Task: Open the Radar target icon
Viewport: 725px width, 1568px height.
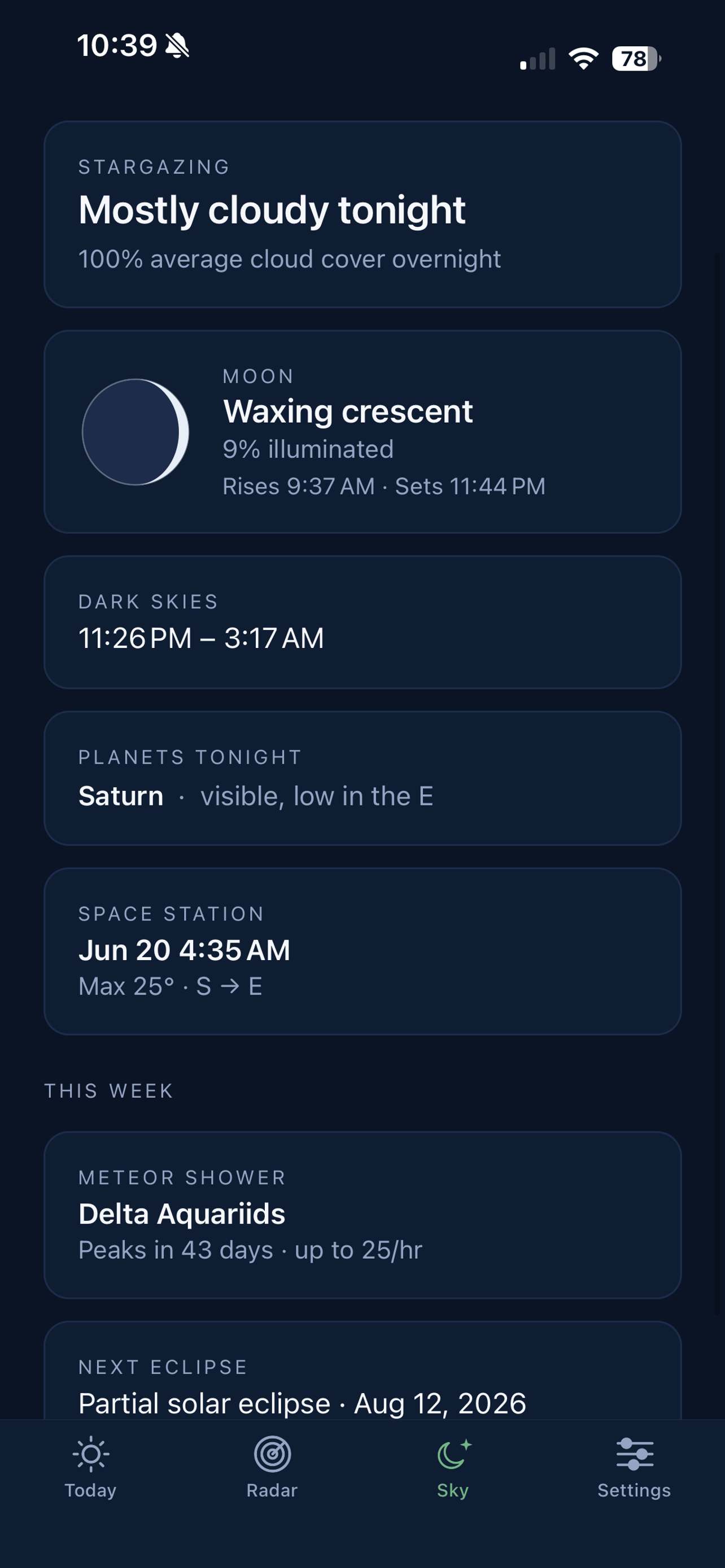Action: (272, 1454)
